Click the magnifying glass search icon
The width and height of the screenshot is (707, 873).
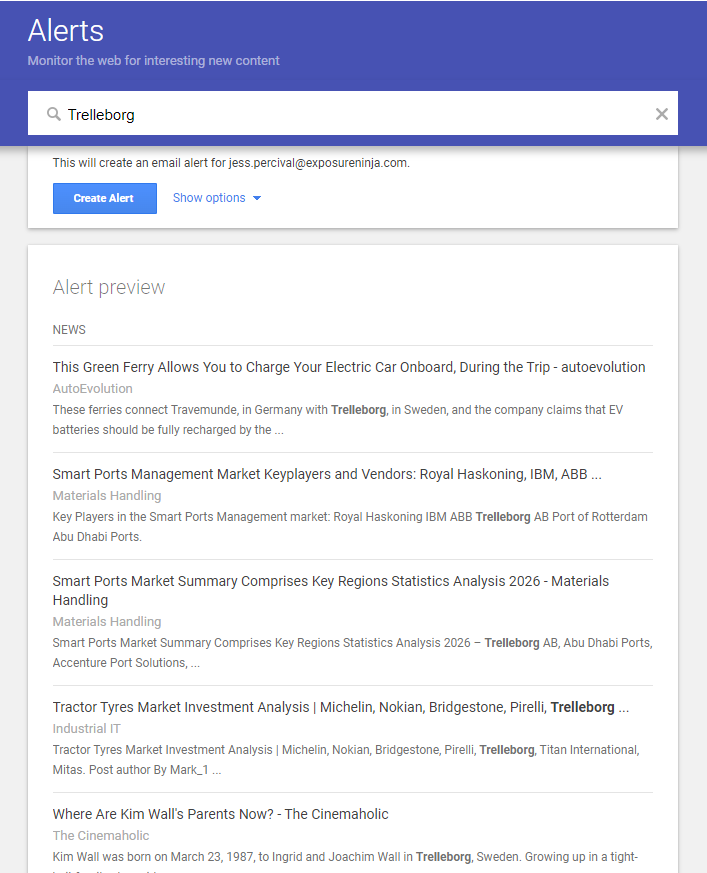54,114
